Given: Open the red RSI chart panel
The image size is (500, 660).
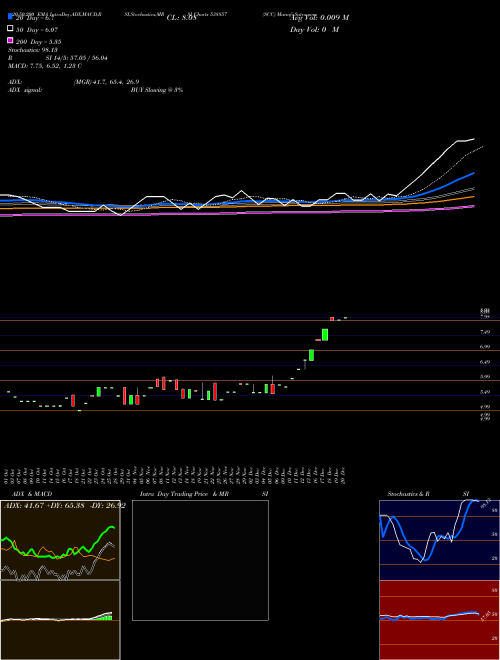Looking at the screenshot, I should tap(439, 620).
